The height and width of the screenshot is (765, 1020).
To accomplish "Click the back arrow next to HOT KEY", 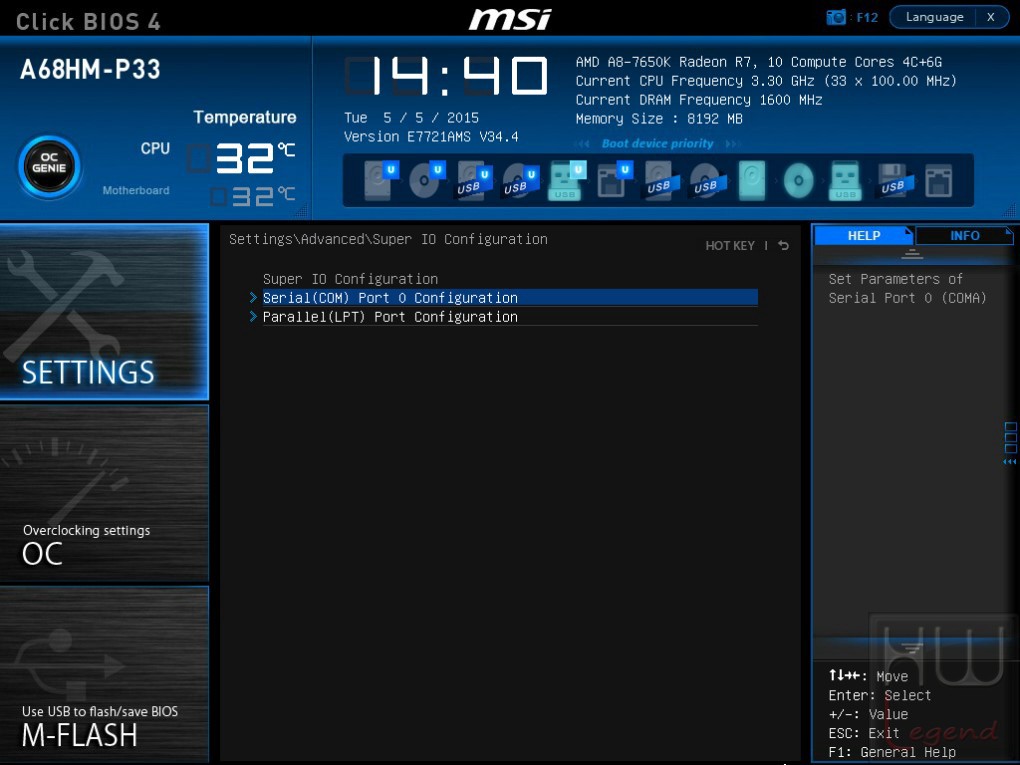I will [784, 245].
